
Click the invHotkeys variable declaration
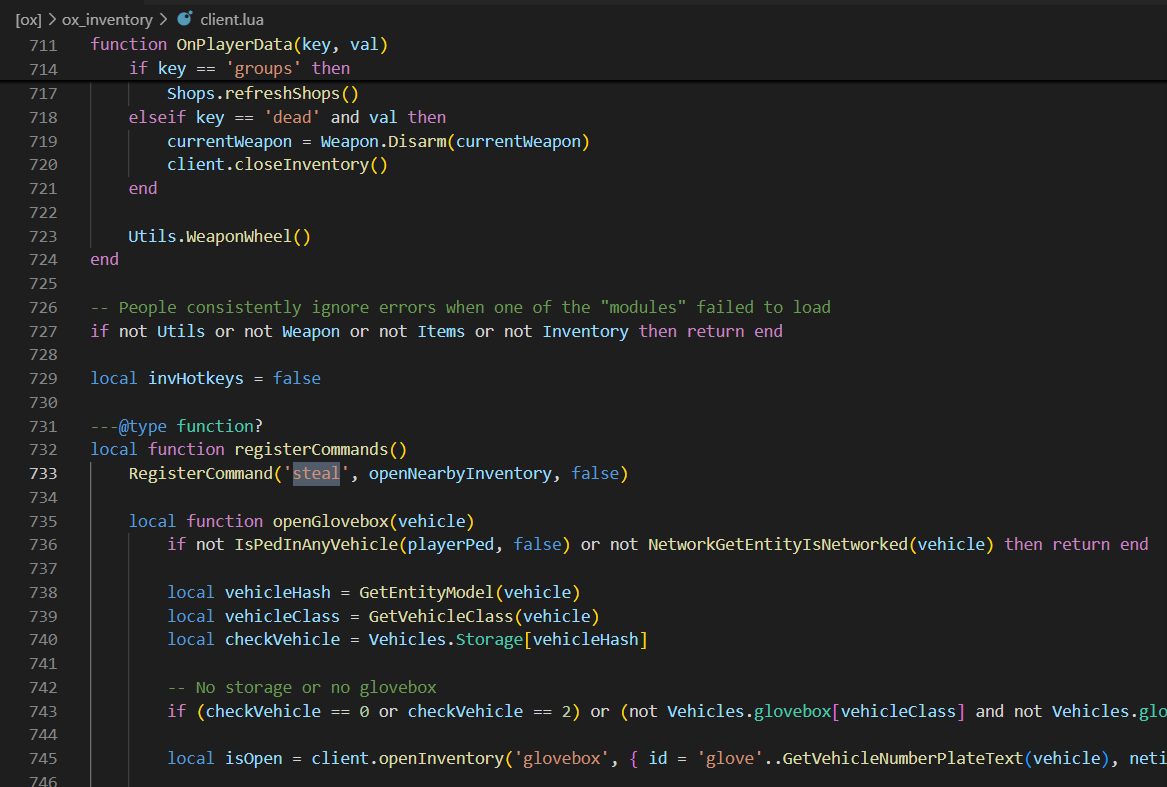tap(196, 378)
